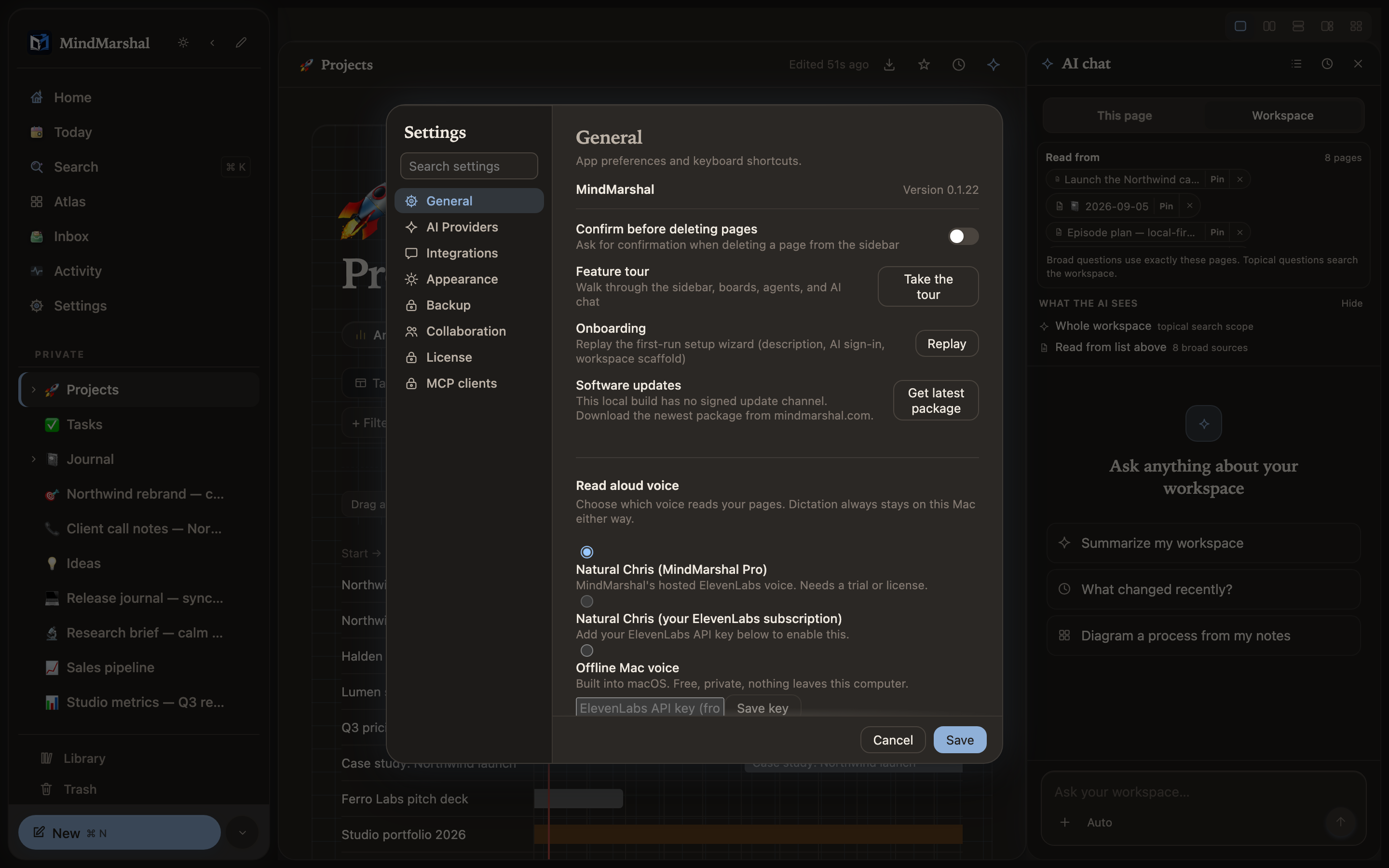Expand the Projects tree item chevron
This screenshot has height=868, width=1389.
tap(33, 390)
